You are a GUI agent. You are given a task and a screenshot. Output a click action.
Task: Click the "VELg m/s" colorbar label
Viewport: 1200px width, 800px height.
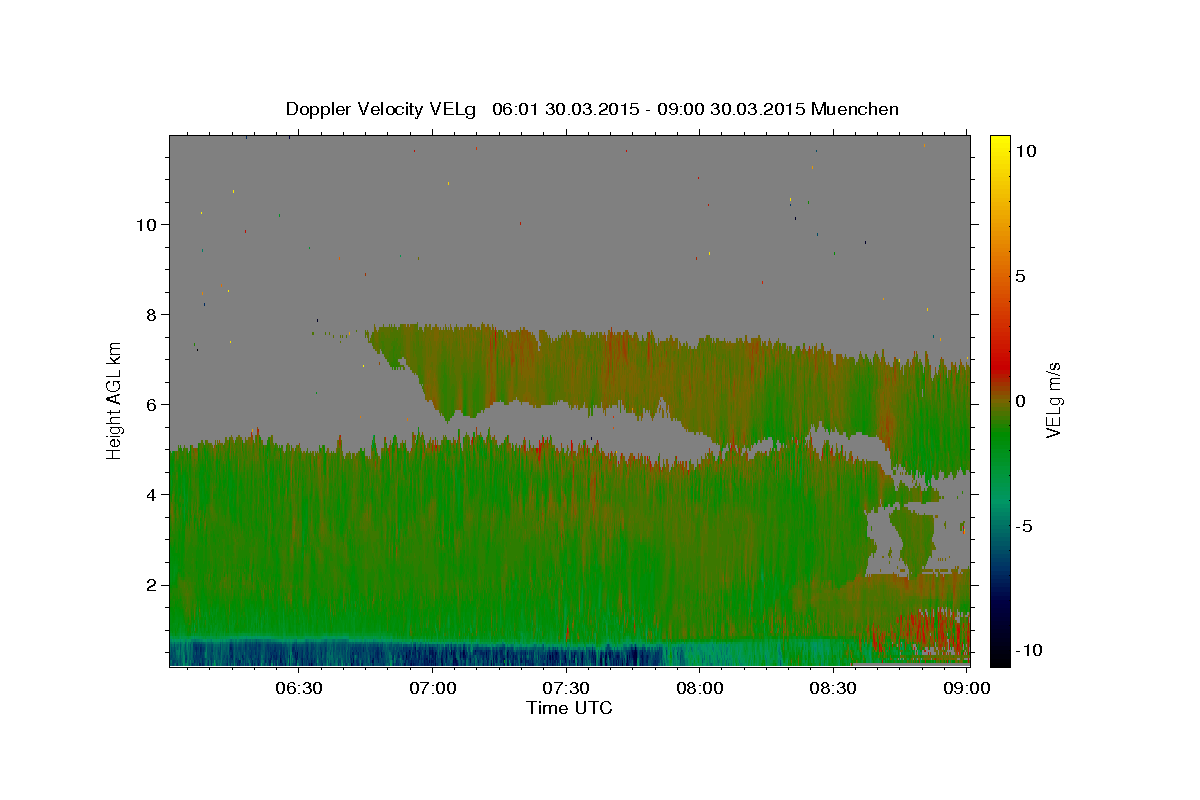tap(1053, 400)
